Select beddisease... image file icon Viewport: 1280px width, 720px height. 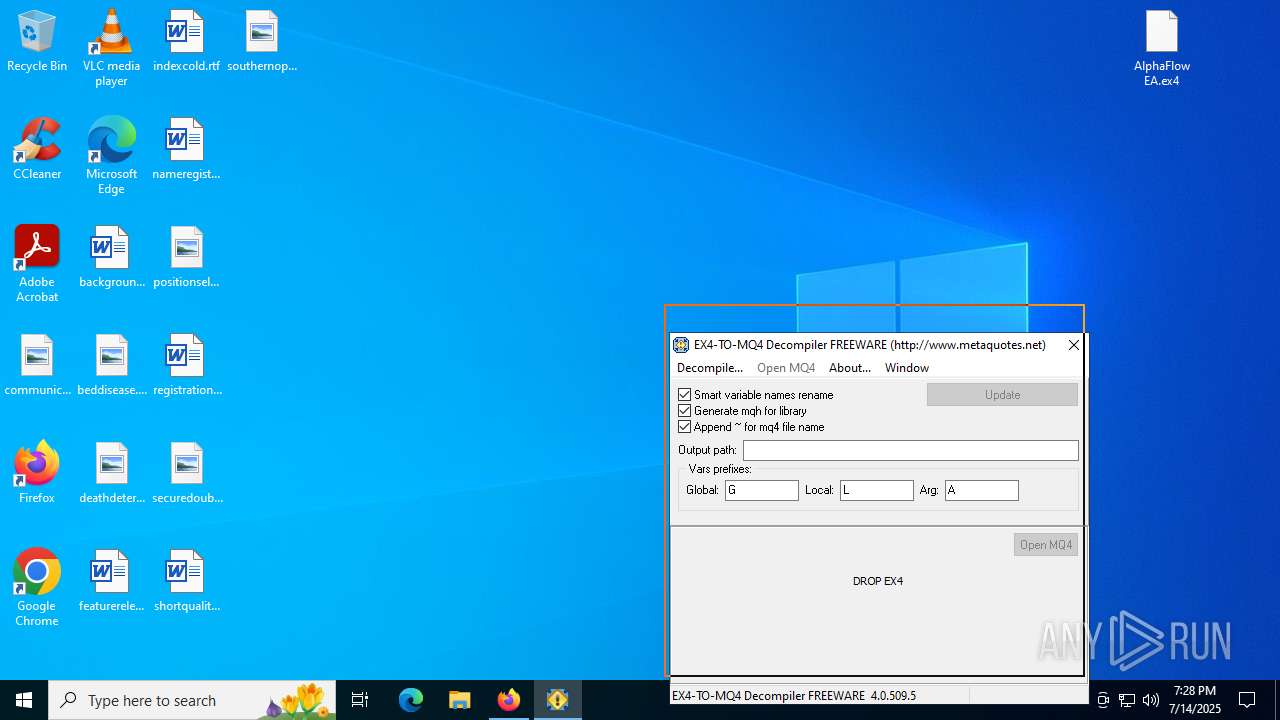[111, 366]
